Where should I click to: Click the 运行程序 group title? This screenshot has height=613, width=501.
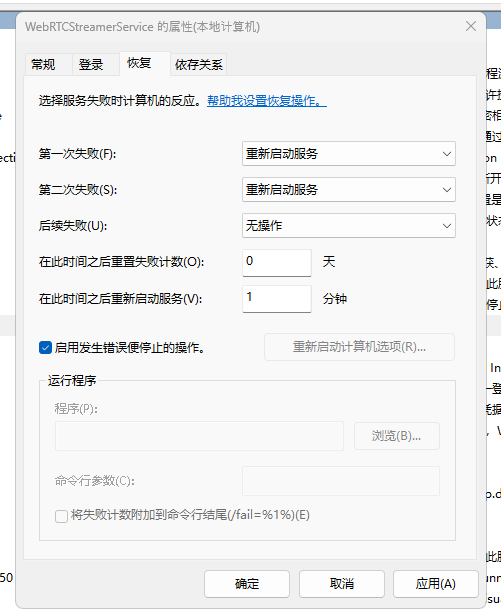click(x=72, y=380)
